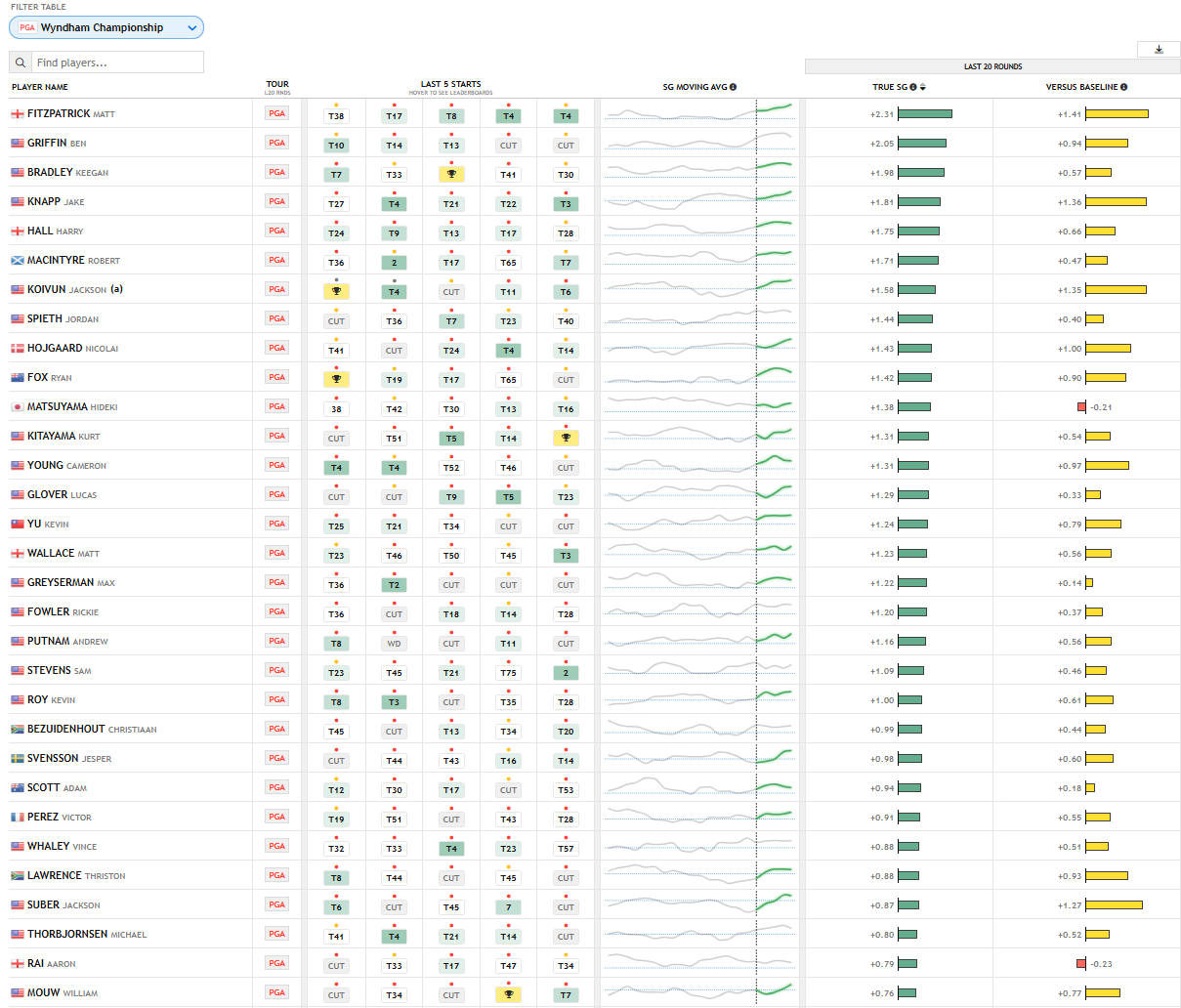Click the LAST 5 STARTS column header
This screenshot has height=1008, width=1181.
pos(450,85)
